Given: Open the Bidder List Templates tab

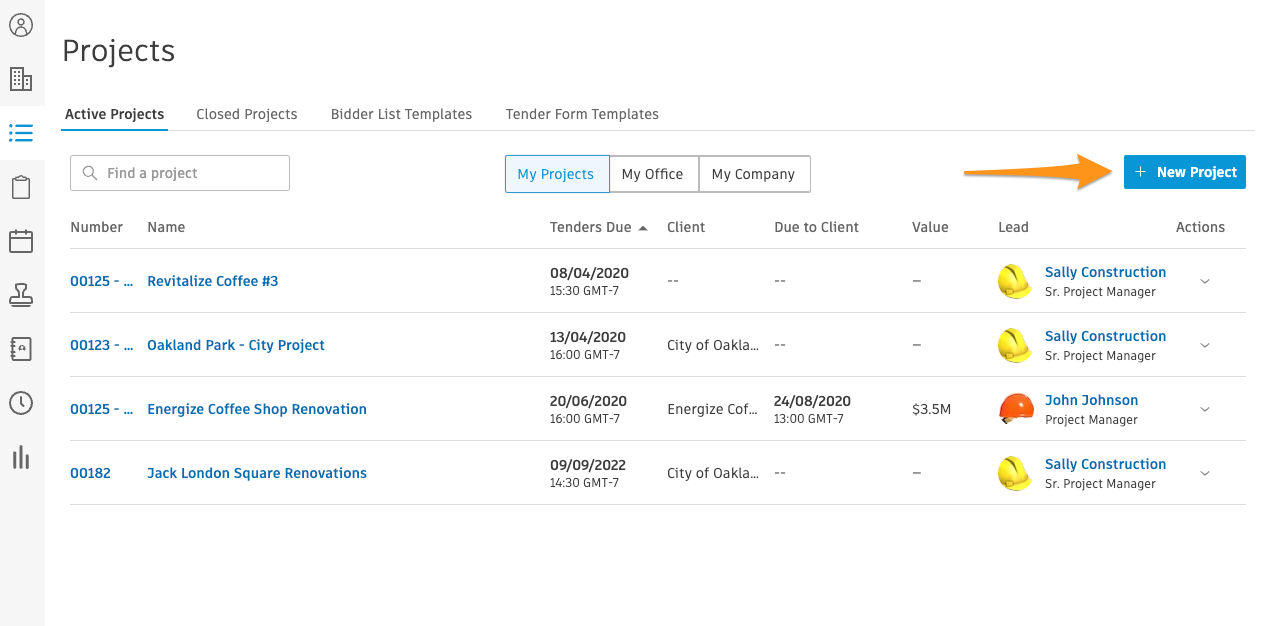Looking at the screenshot, I should 401,114.
